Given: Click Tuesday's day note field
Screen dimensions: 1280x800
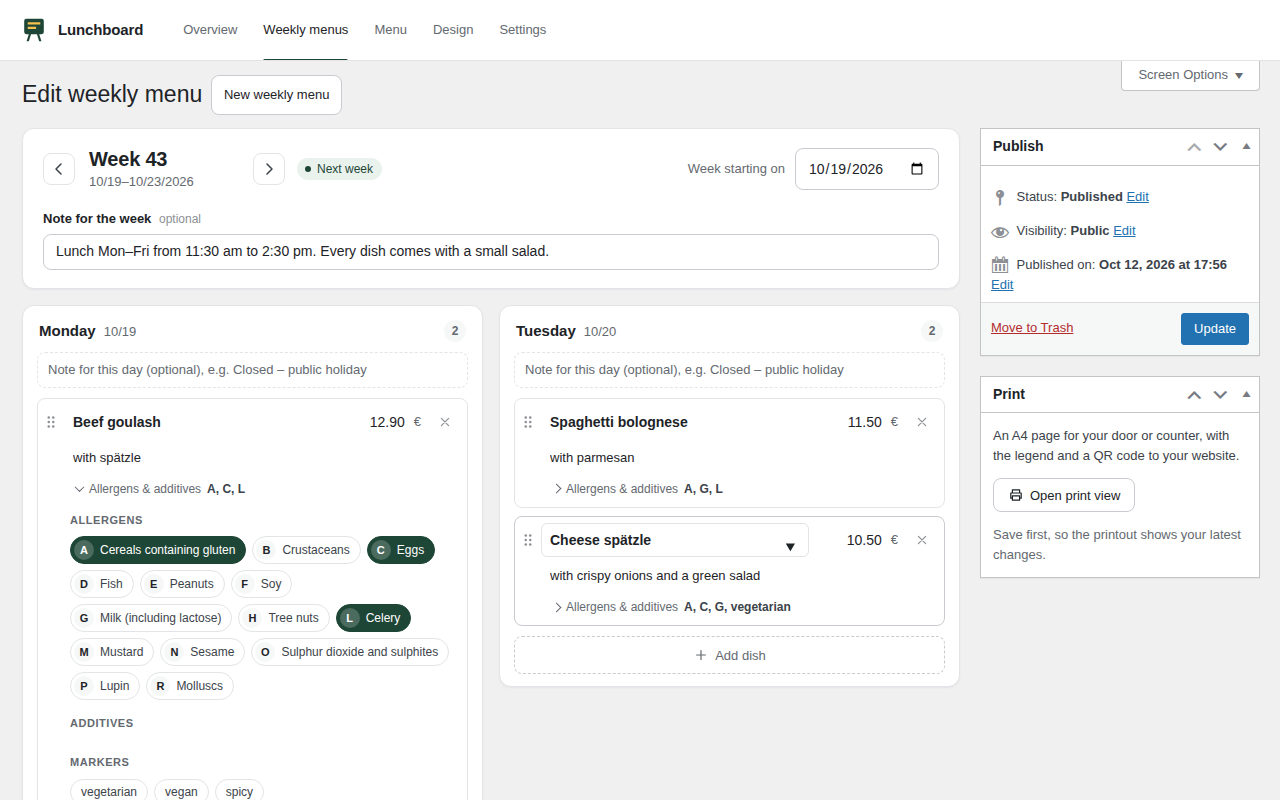Looking at the screenshot, I should point(729,370).
